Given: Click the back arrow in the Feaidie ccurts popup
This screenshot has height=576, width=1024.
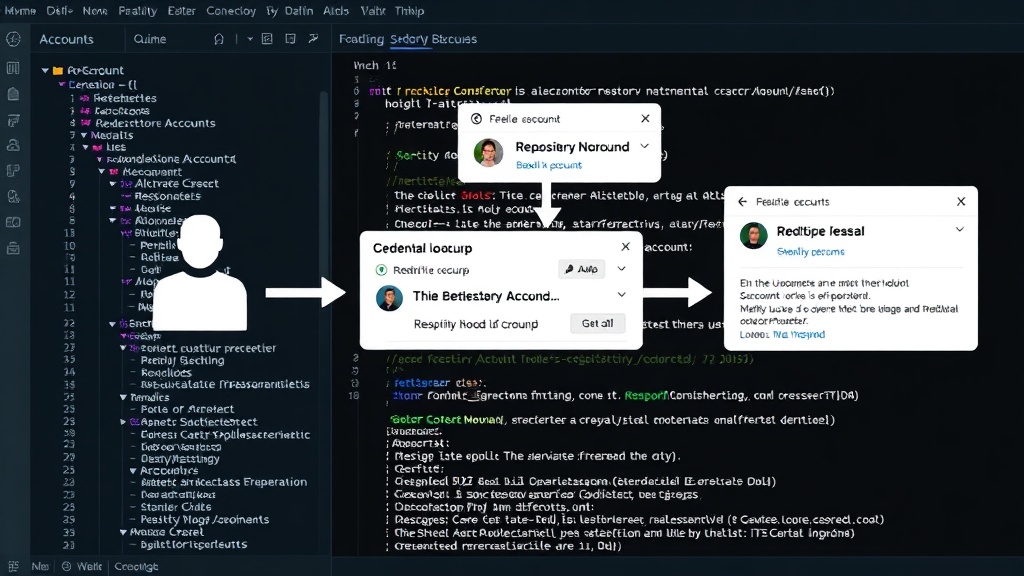Looking at the screenshot, I should 743,202.
